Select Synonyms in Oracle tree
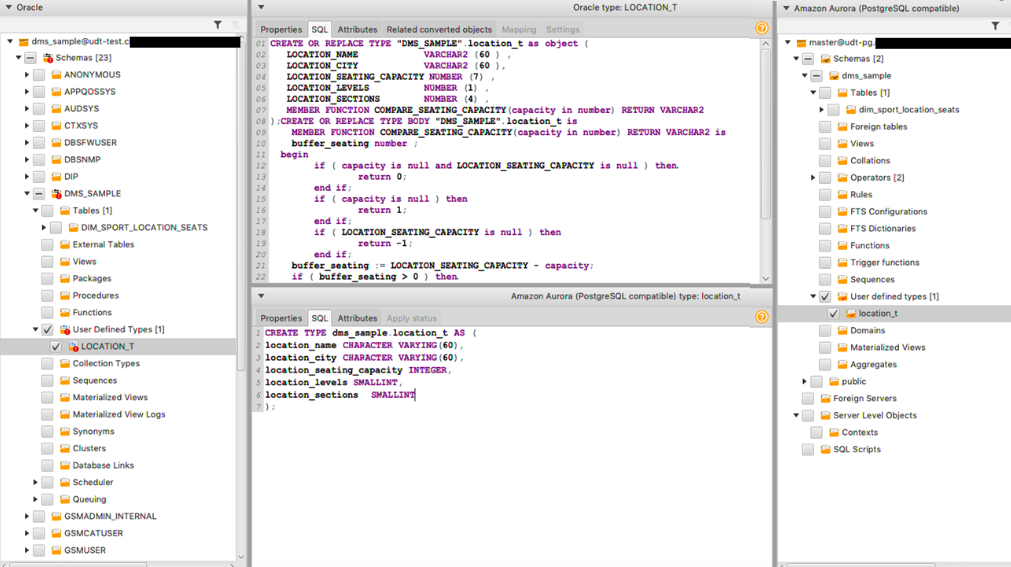 (x=93, y=432)
